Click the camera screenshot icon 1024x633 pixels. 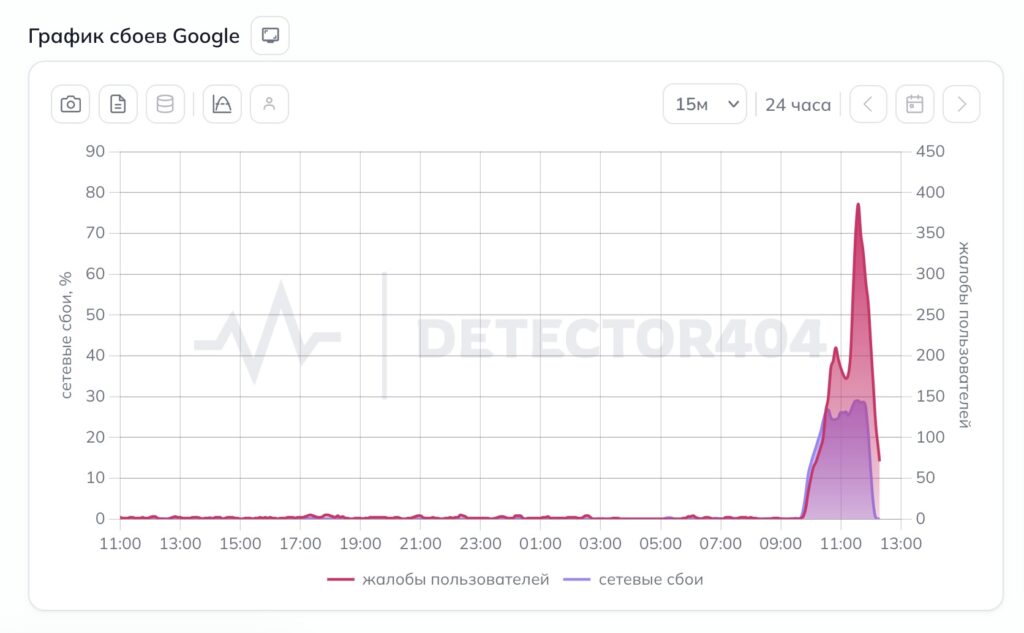click(x=71, y=104)
